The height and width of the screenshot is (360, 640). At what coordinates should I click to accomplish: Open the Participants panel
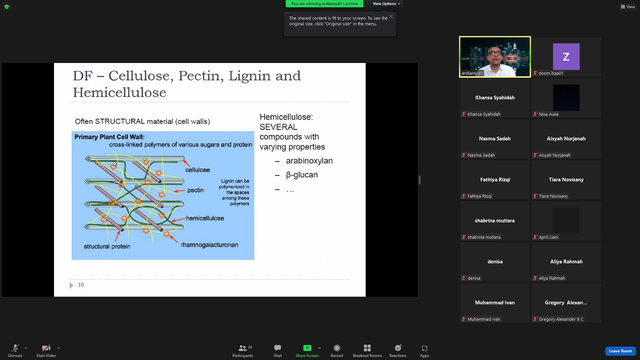coord(243,350)
